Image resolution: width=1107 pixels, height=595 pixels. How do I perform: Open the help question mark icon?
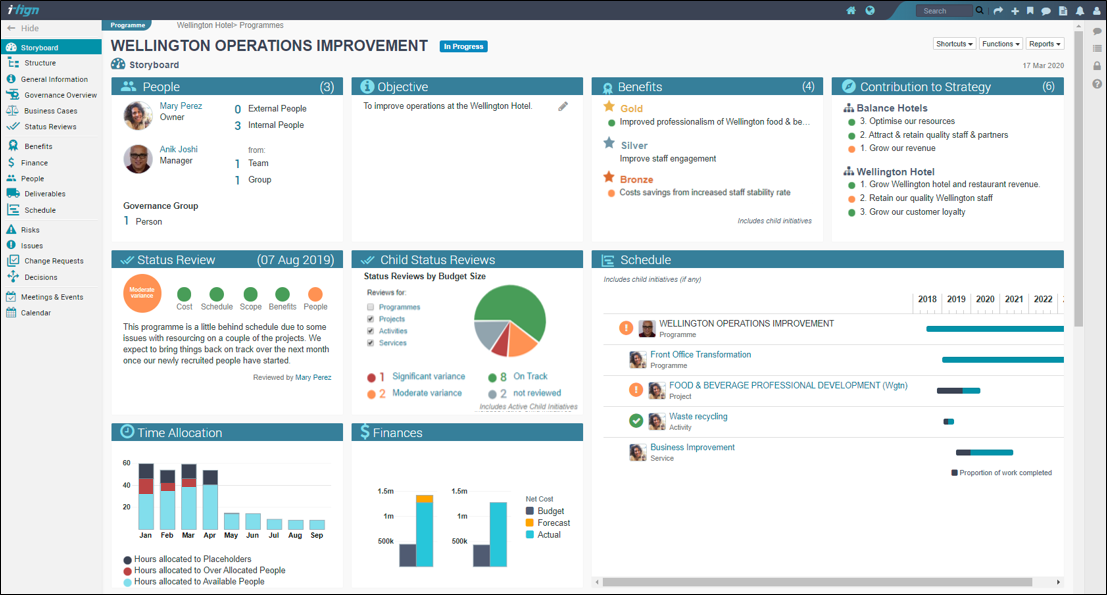coord(1097,84)
